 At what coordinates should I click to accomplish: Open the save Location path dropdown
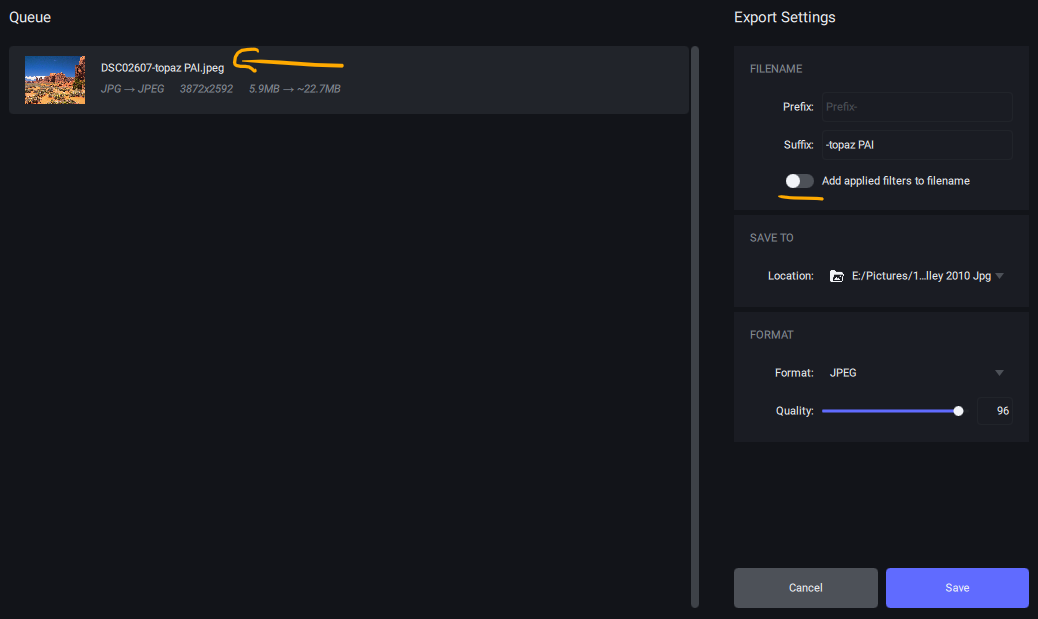pos(916,276)
